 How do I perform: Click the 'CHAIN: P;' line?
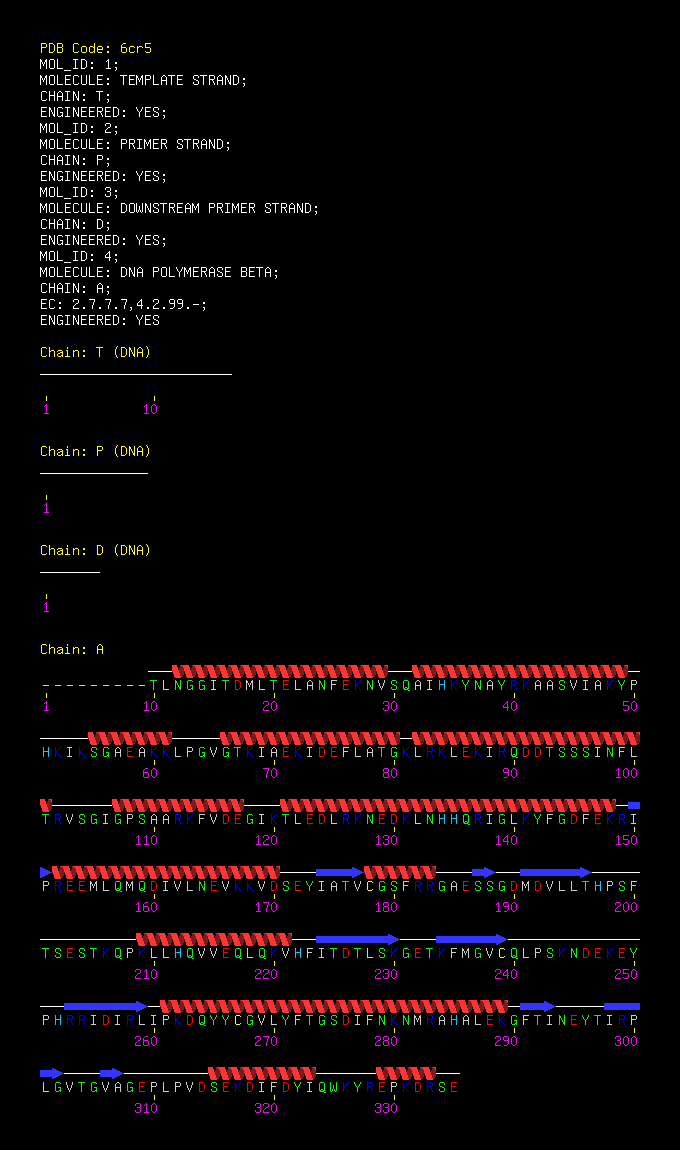pos(76,160)
